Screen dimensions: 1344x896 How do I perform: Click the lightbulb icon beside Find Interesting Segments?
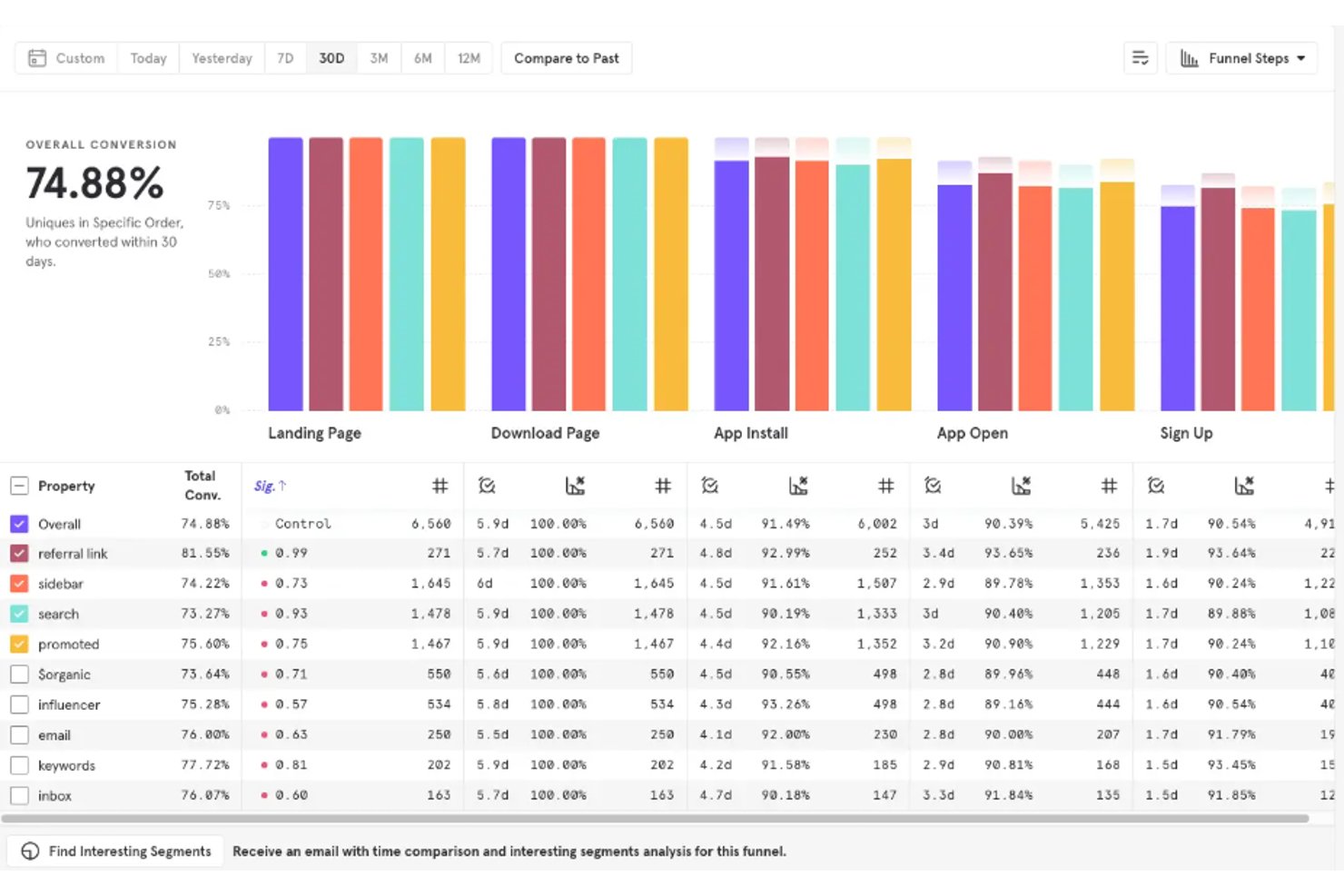pyautogui.click(x=30, y=851)
